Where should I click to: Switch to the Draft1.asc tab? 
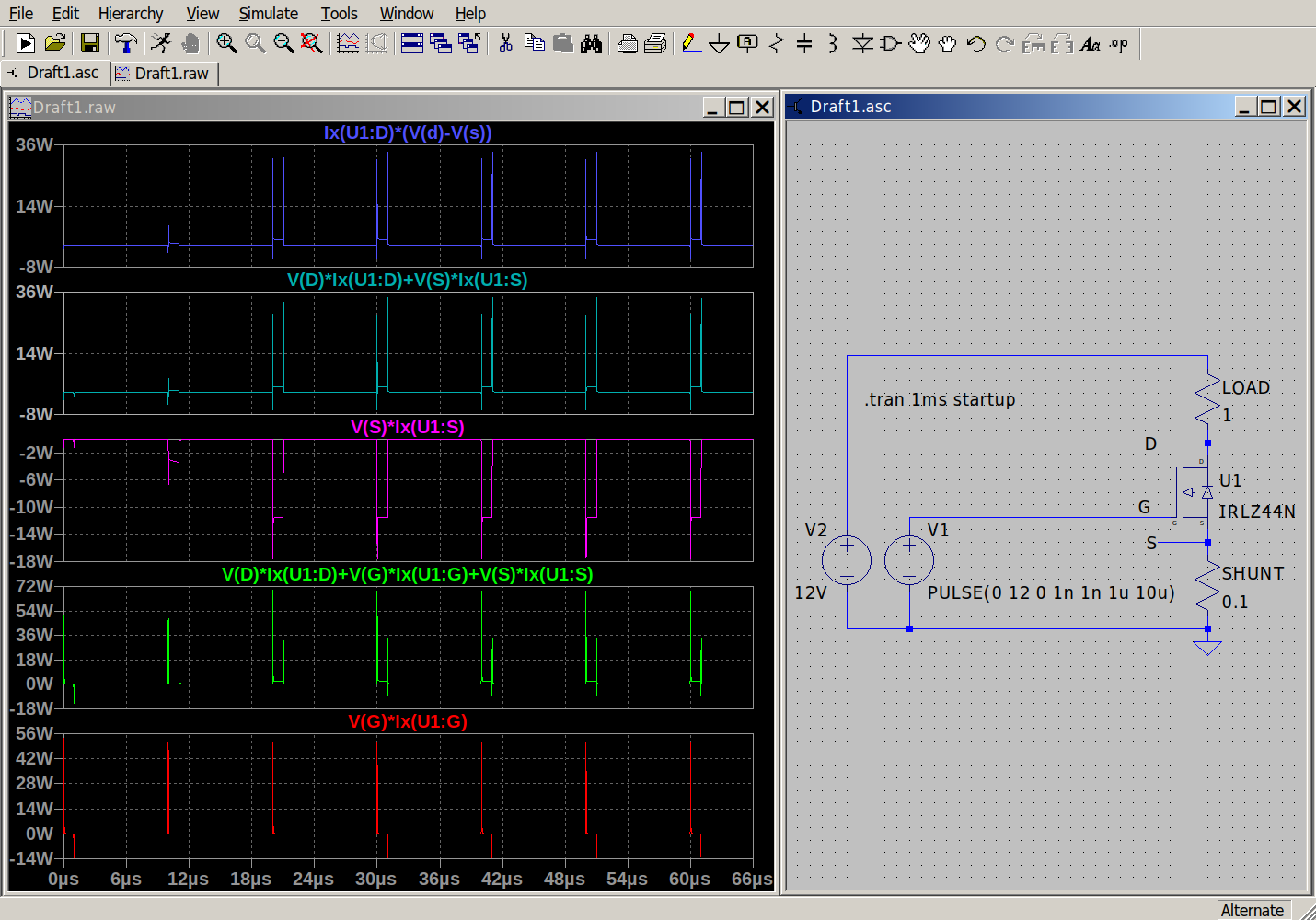tap(54, 73)
